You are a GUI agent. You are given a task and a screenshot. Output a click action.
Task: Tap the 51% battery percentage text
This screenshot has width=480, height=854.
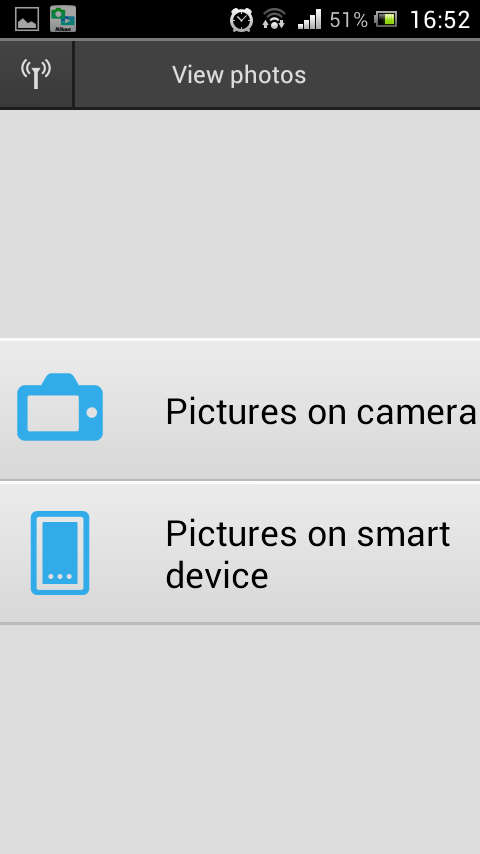[x=349, y=20]
